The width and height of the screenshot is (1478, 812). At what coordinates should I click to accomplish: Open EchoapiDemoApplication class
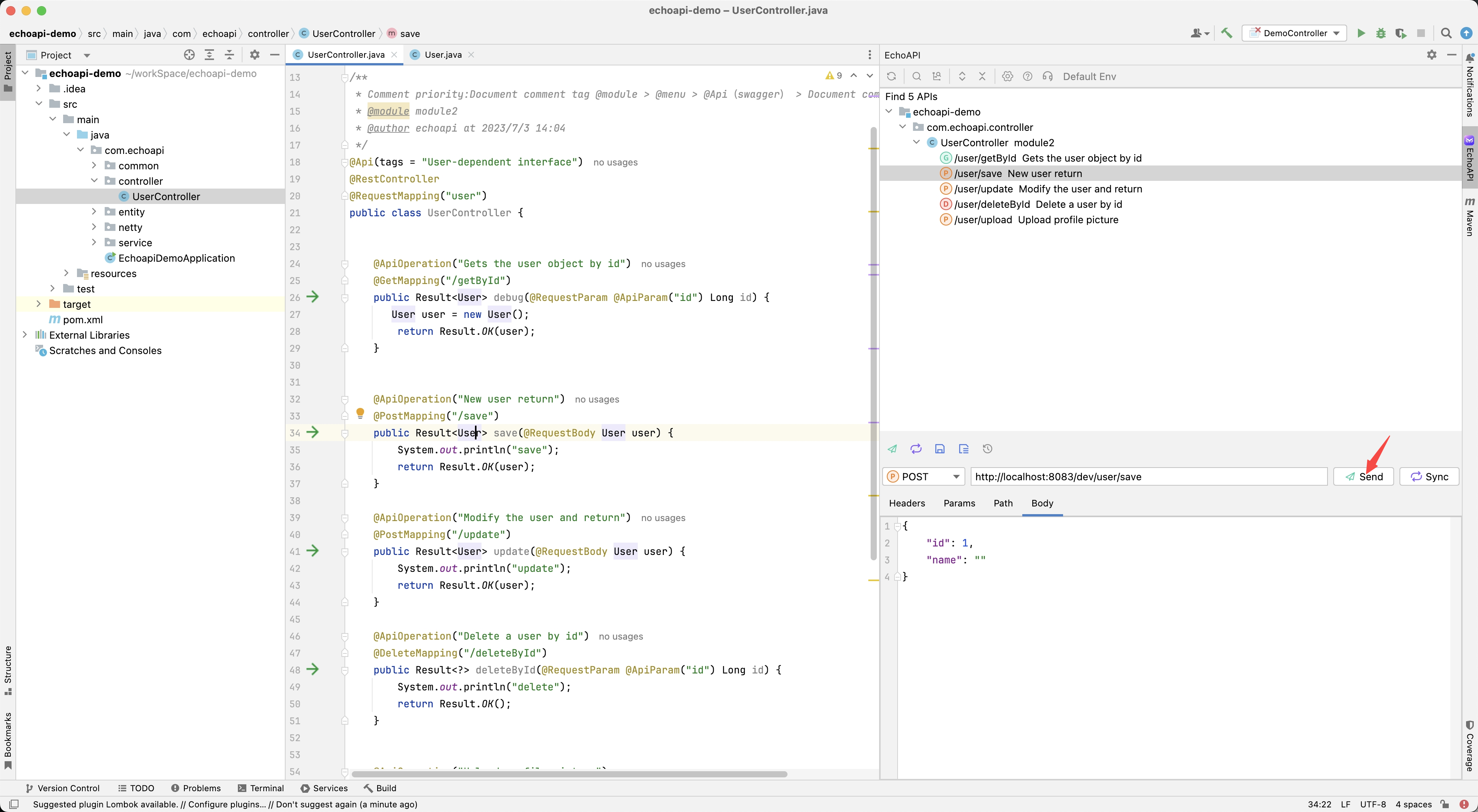click(170, 258)
